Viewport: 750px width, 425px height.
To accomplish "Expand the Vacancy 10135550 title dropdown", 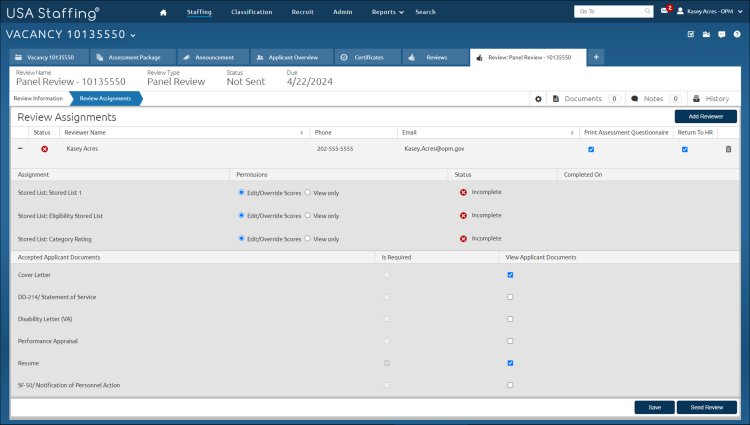I will click(x=133, y=35).
